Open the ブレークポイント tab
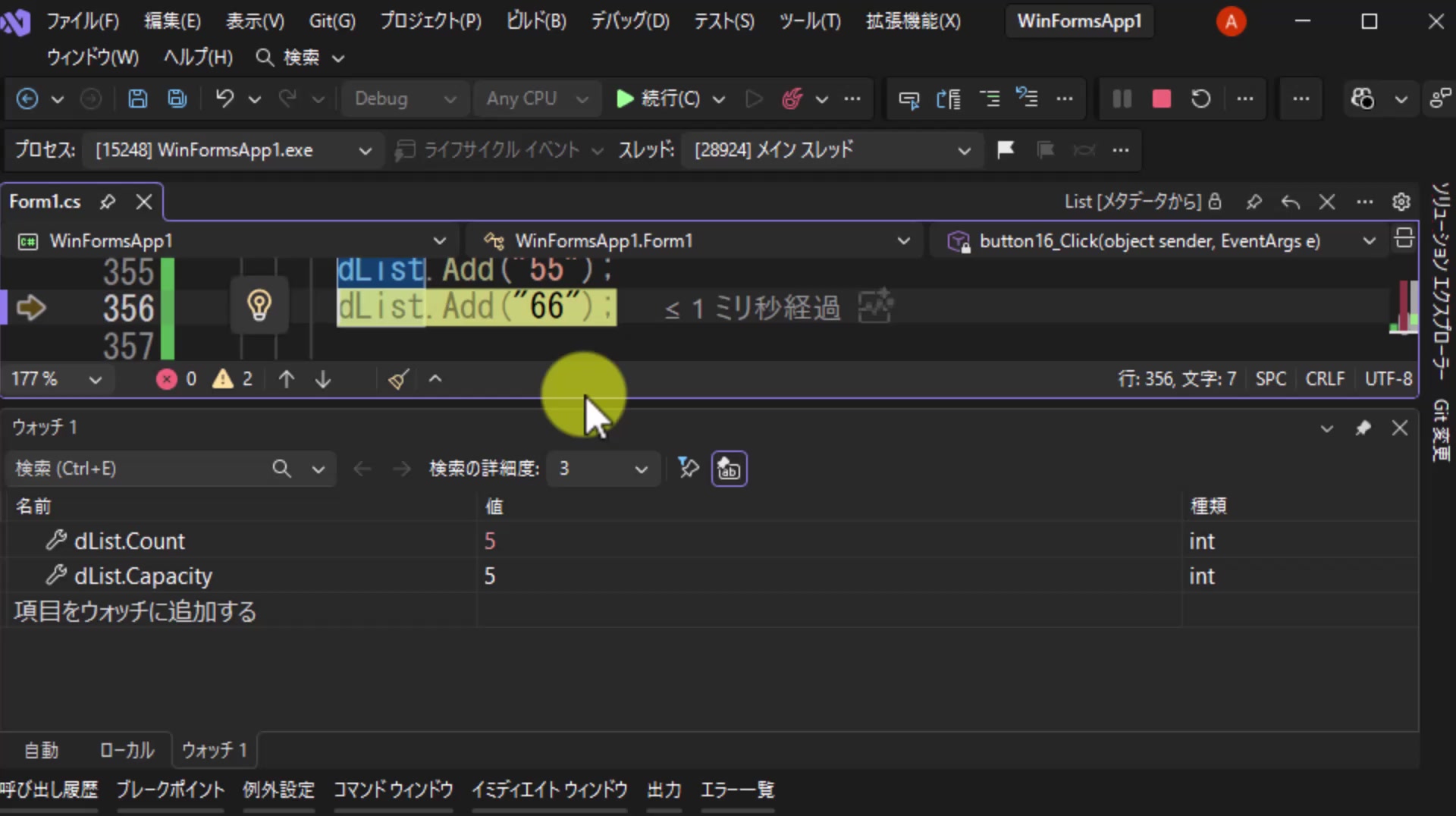The image size is (1456, 816). pos(171,790)
